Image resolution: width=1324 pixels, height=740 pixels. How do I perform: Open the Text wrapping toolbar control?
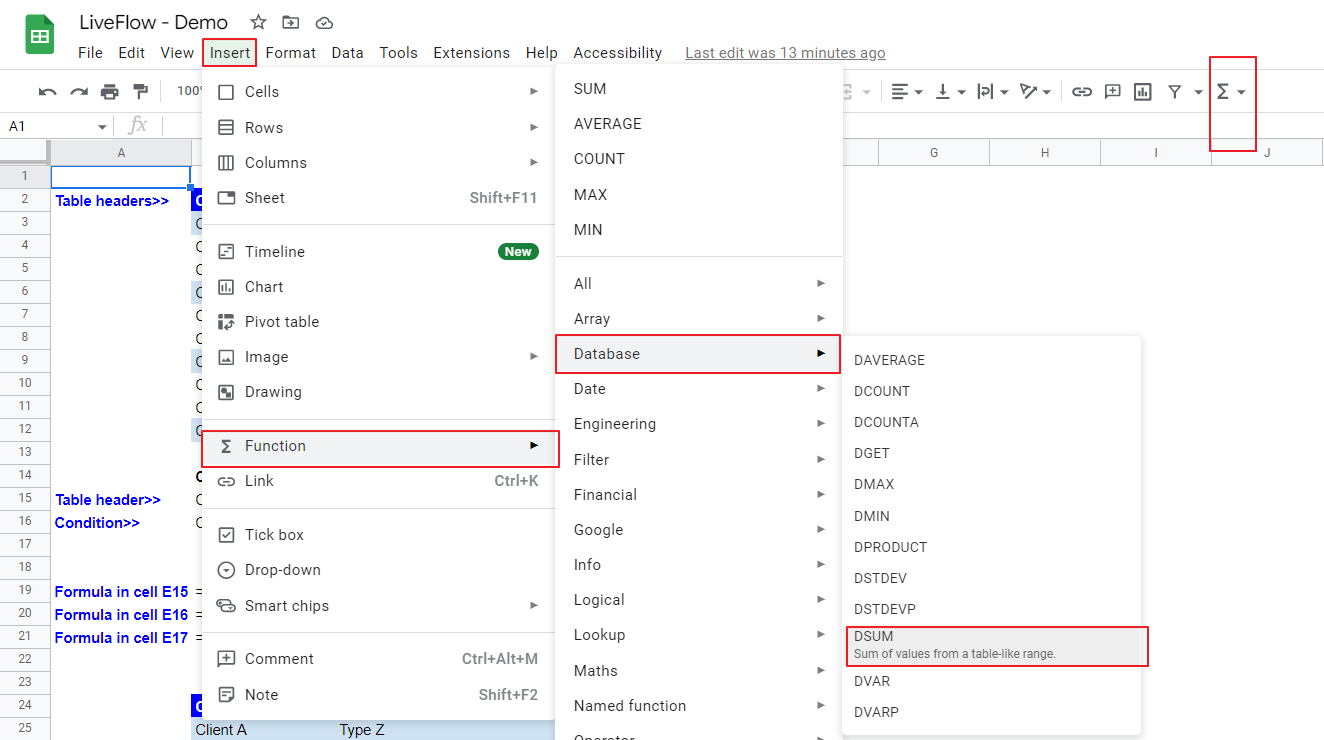click(x=992, y=92)
